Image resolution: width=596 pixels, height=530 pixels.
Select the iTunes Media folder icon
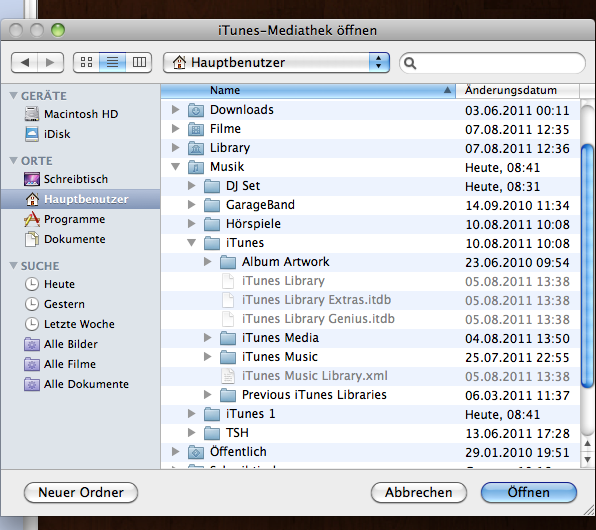pos(228,338)
